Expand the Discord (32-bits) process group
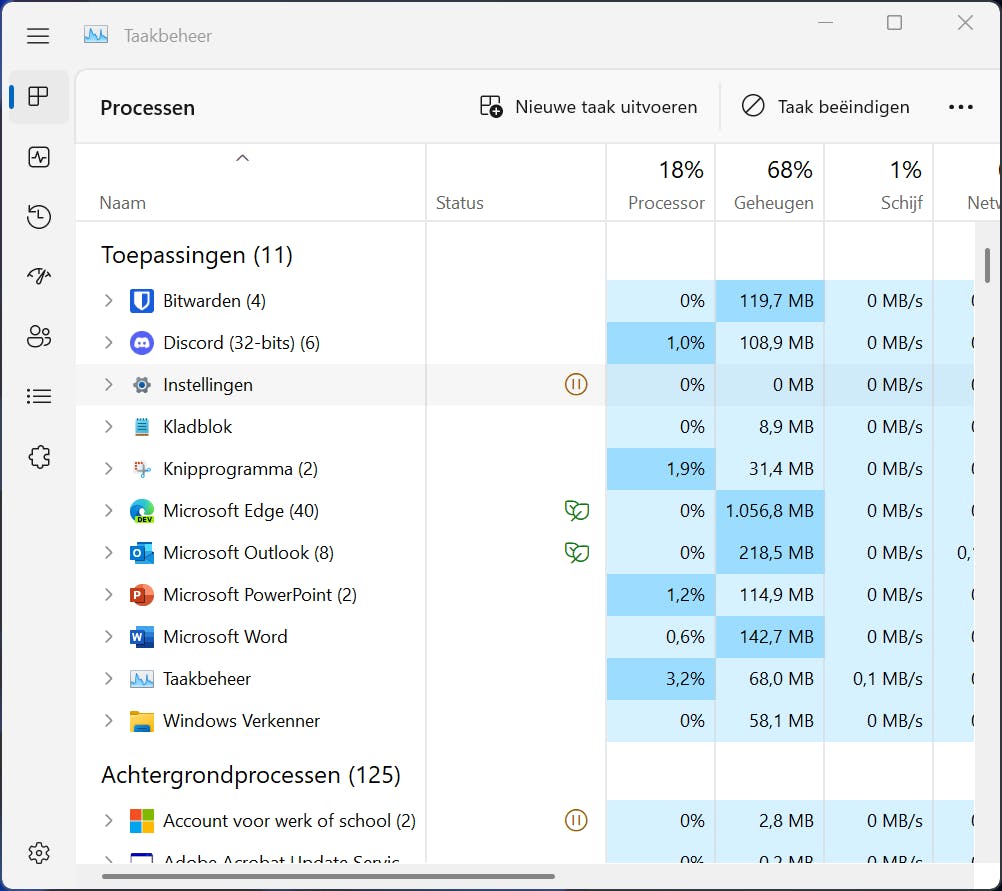This screenshot has height=891, width=1002. click(109, 343)
